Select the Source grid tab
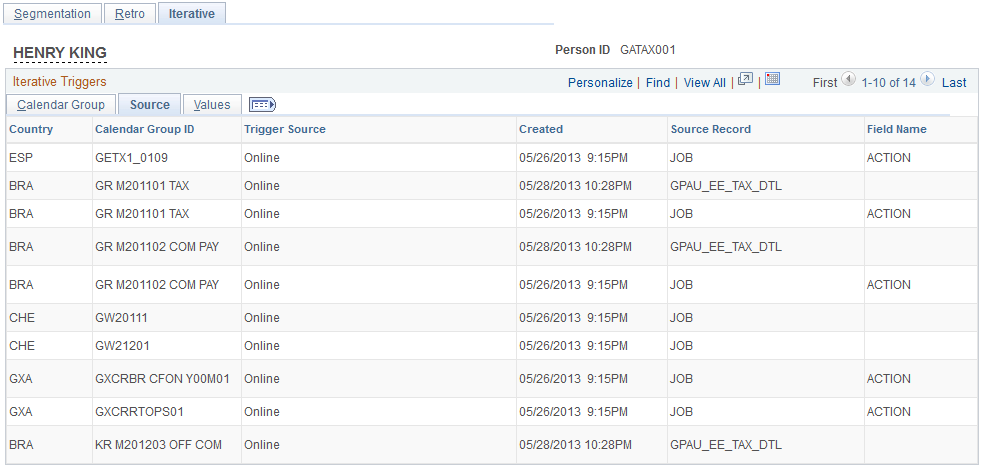982x468 pixels. tap(150, 105)
